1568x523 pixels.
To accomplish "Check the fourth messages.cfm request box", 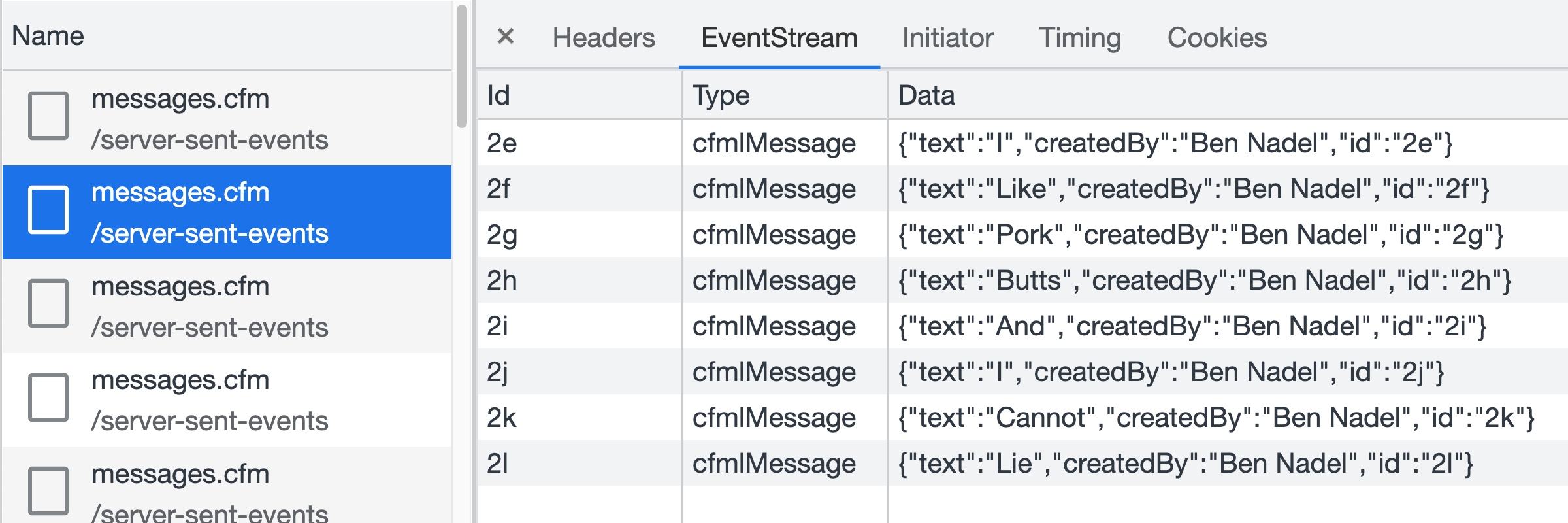I will pyautogui.click(x=48, y=397).
